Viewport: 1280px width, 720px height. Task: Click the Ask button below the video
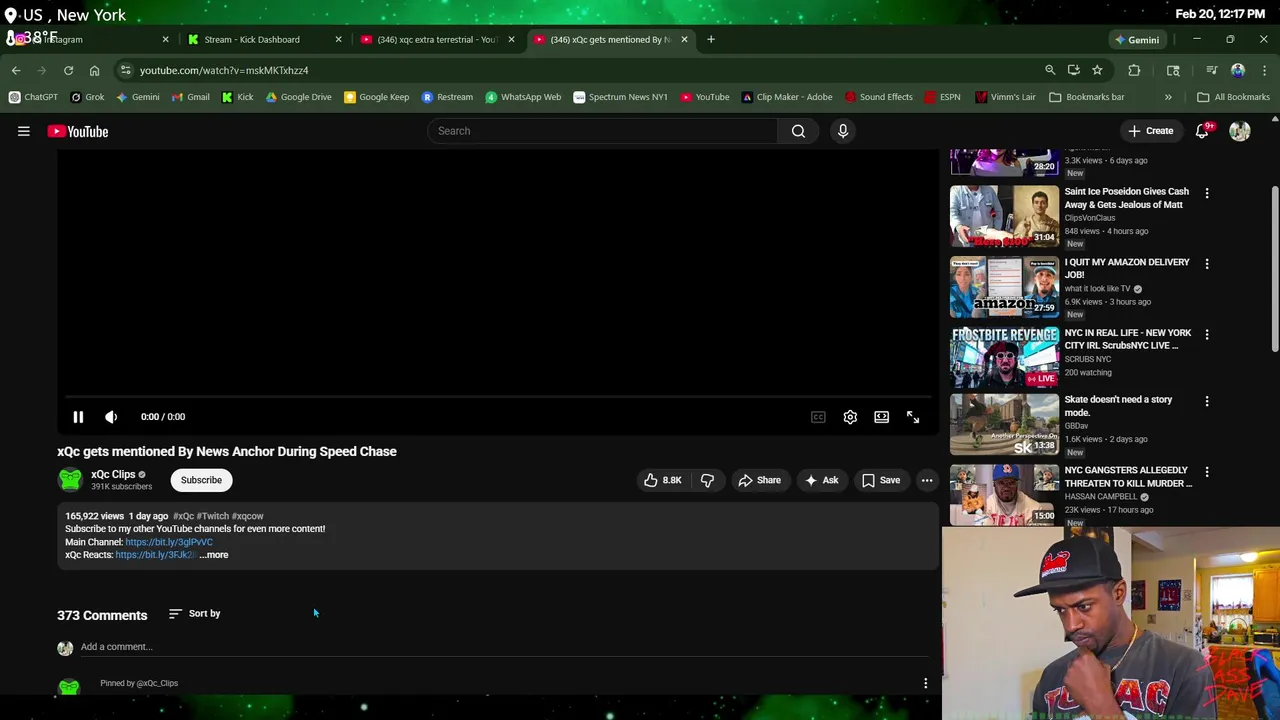tap(821, 480)
